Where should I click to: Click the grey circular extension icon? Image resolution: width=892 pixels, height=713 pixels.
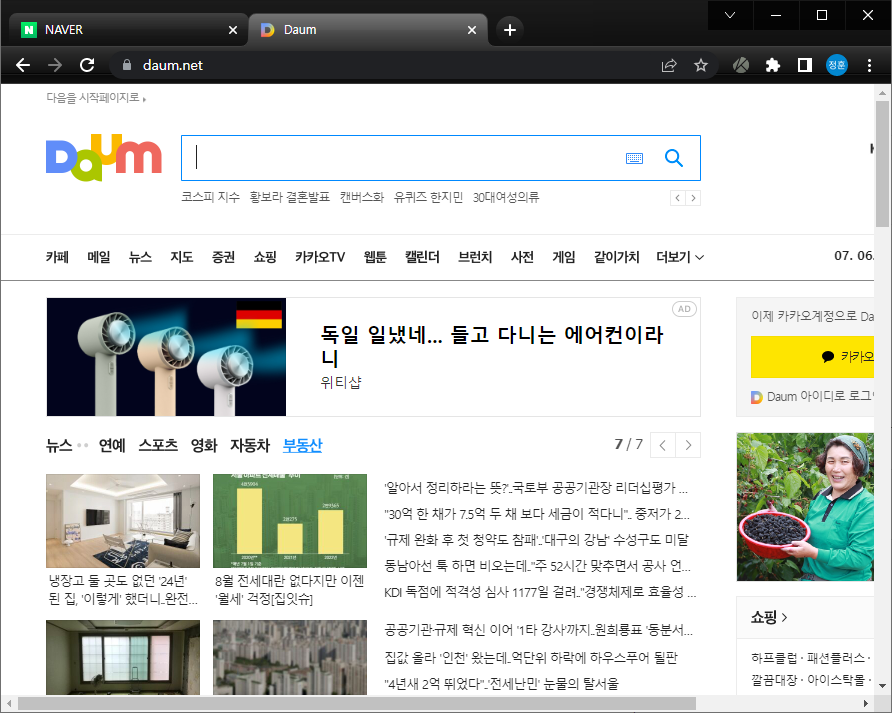tap(741, 65)
